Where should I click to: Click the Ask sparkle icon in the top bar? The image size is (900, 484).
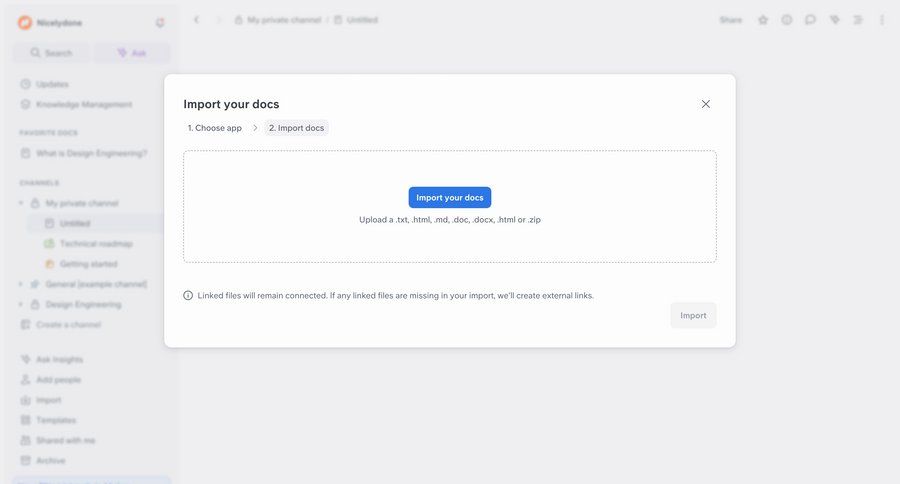coord(834,20)
